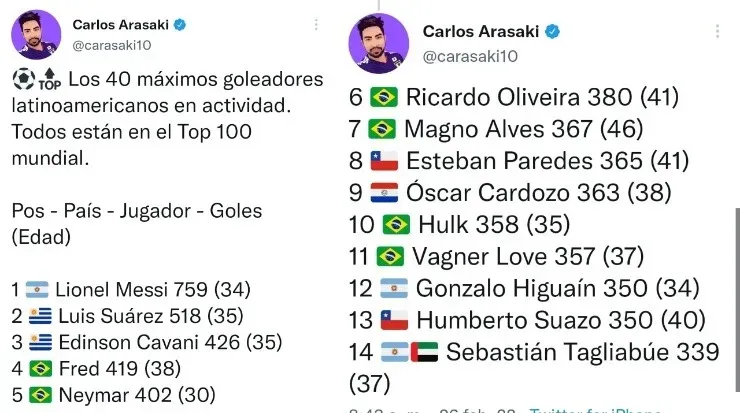
Task: Open the left tweet's profile avatar
Action: (x=36, y=35)
